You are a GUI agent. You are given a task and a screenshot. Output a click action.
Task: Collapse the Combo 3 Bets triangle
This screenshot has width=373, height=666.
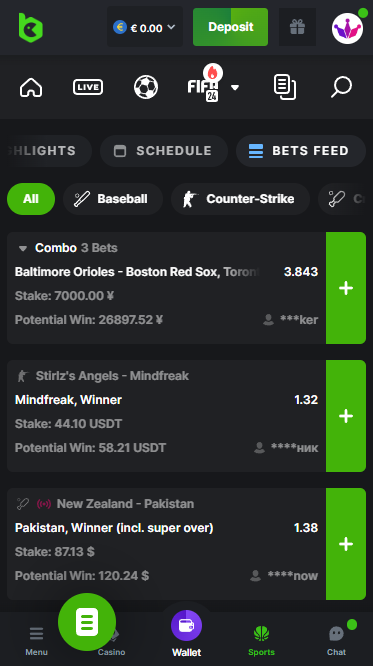[23, 248]
